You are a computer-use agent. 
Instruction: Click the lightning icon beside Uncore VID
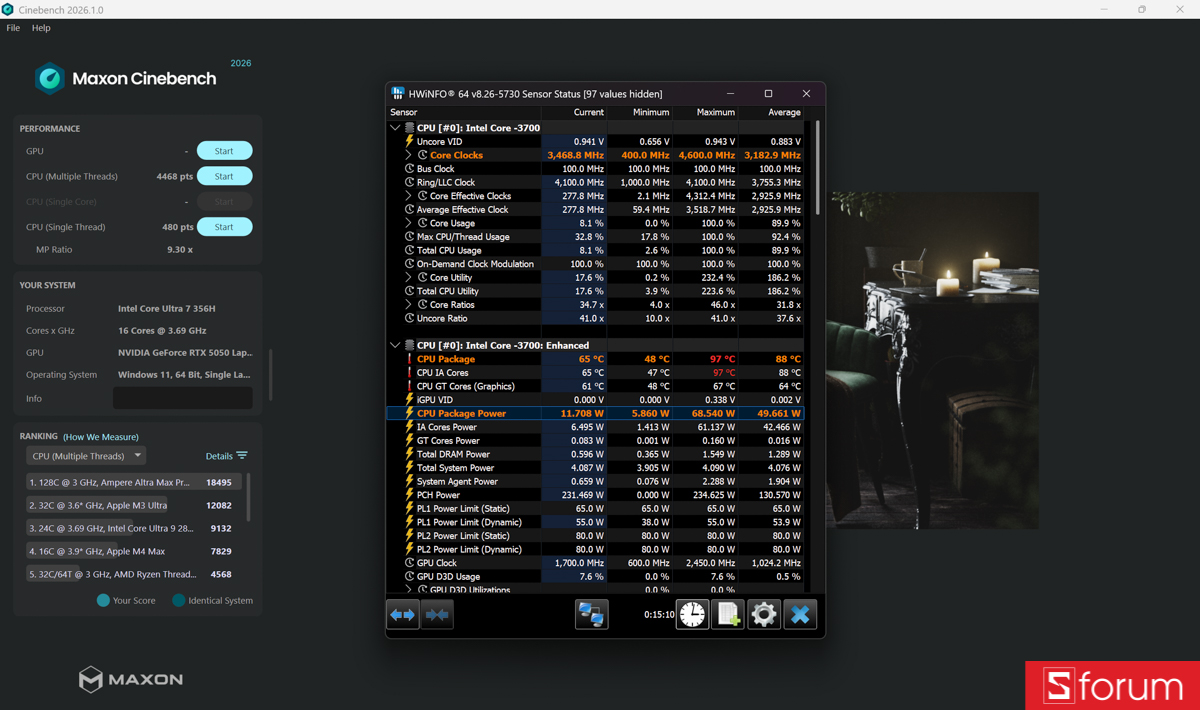[409, 142]
